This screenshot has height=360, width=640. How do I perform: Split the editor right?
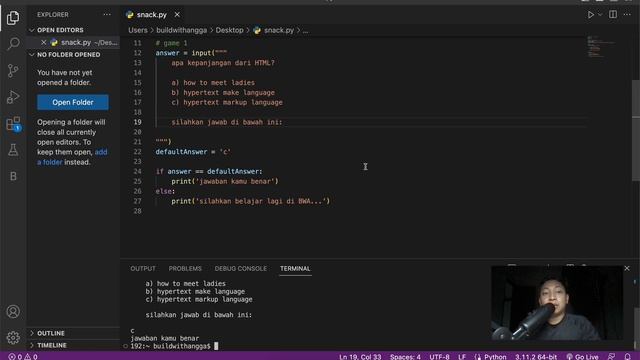click(x=613, y=14)
